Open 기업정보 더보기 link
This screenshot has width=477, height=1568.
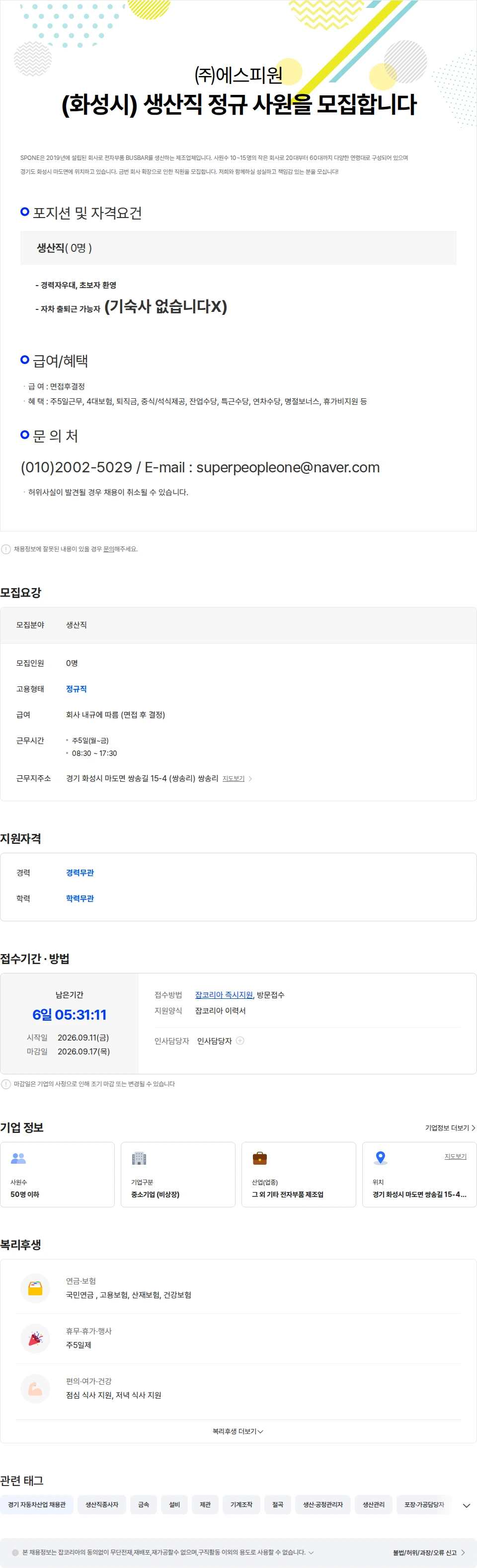coord(450,1128)
